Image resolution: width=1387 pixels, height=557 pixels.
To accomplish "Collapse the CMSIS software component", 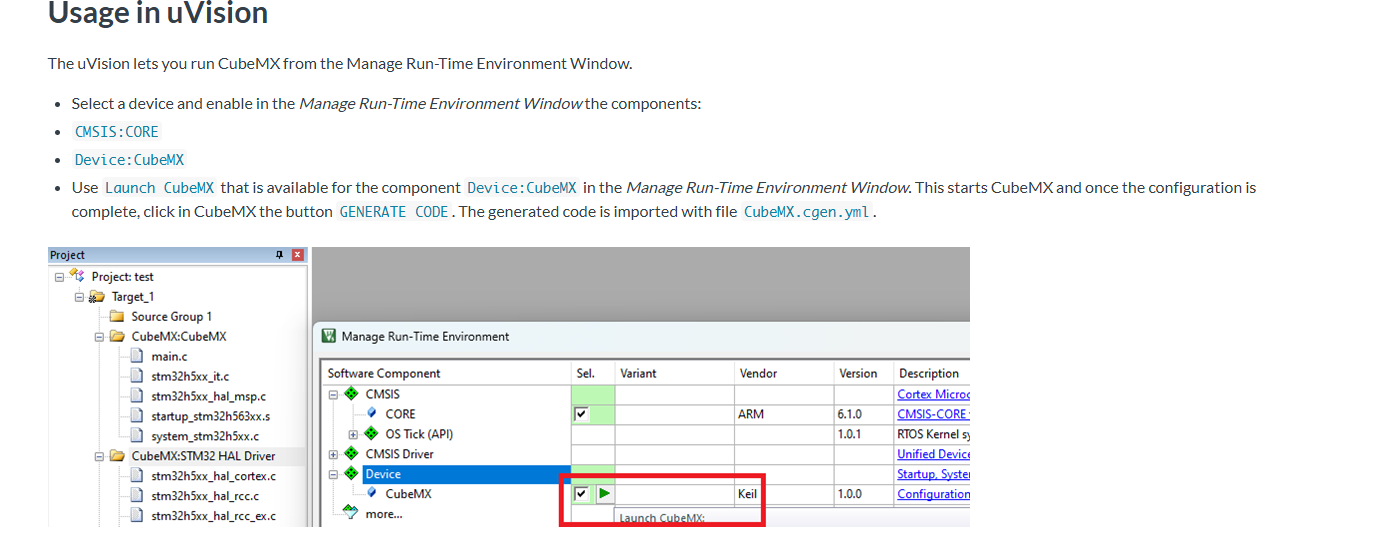I will pos(333,394).
